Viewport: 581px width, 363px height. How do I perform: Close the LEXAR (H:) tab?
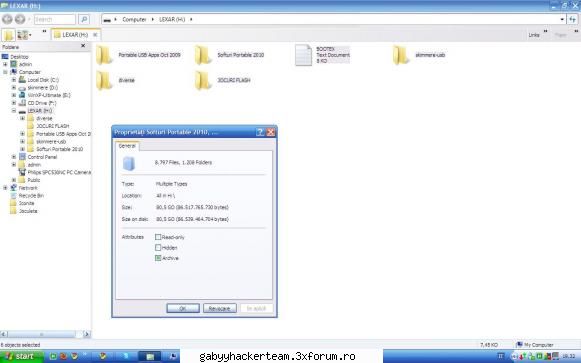pos(95,35)
